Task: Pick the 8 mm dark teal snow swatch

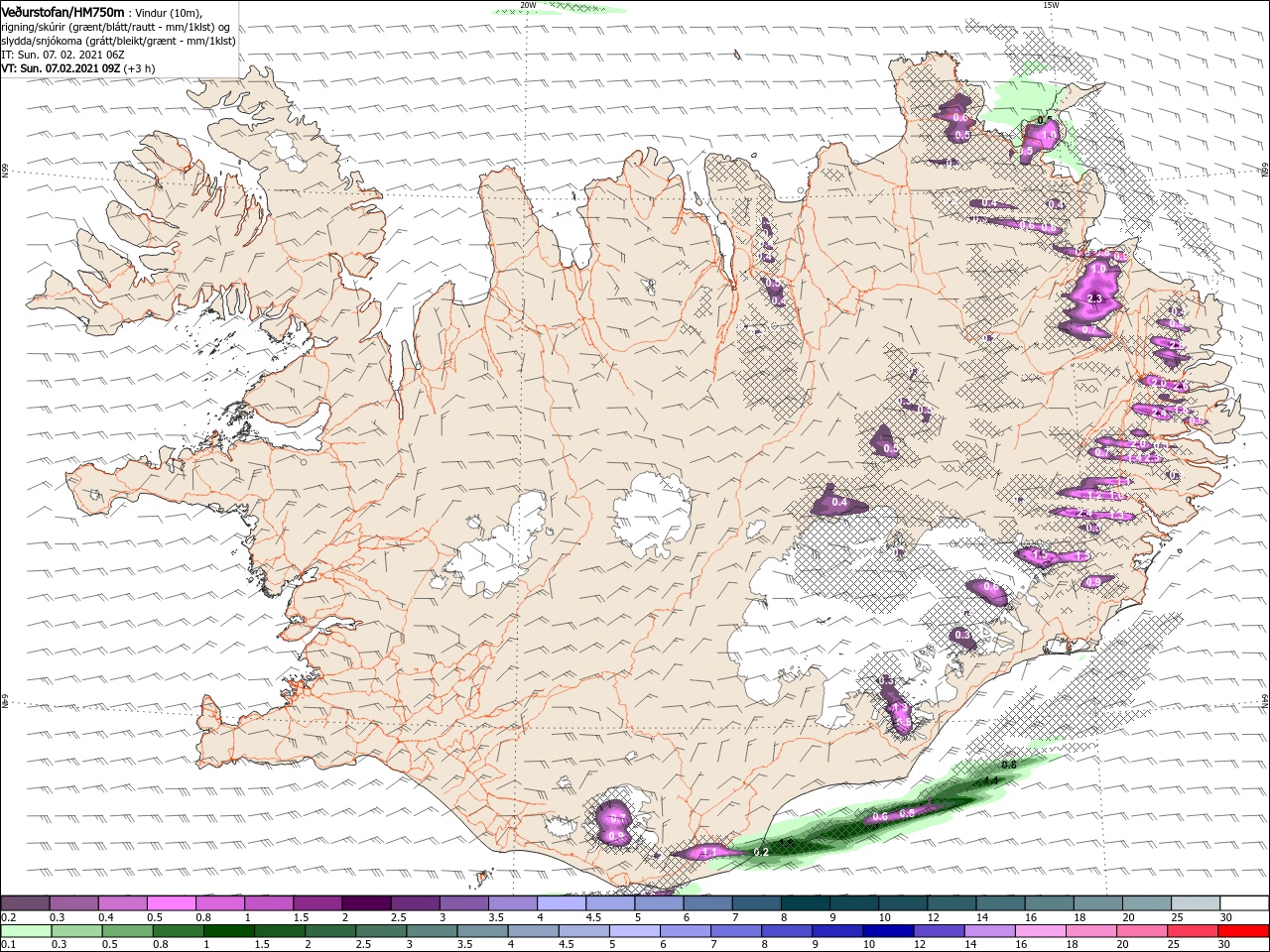Action: pyautogui.click(x=805, y=903)
